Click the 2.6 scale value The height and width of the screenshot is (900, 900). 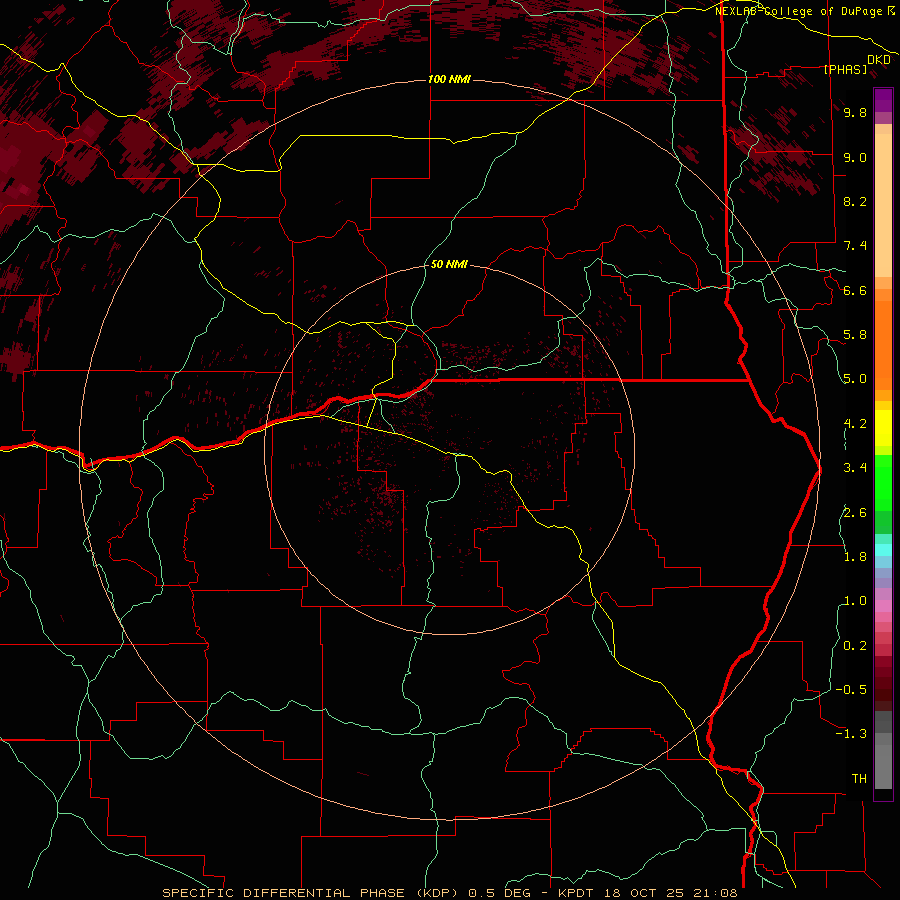tap(855, 513)
